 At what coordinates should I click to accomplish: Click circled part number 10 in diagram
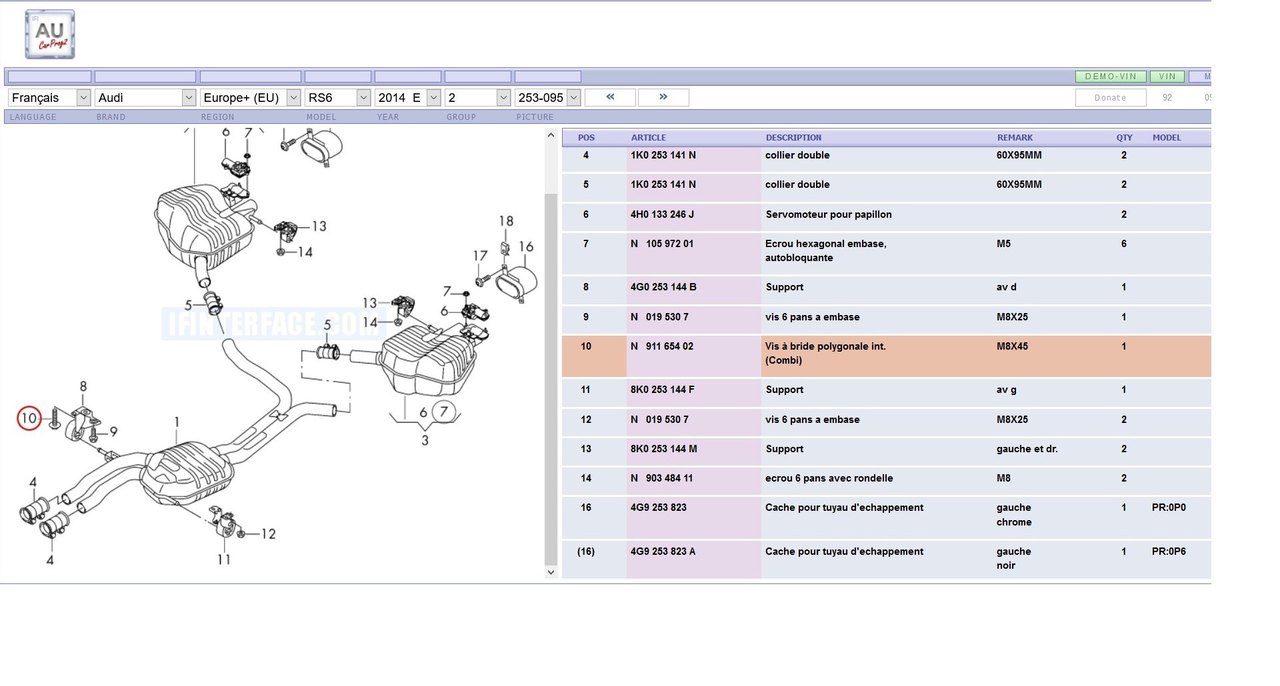point(30,417)
